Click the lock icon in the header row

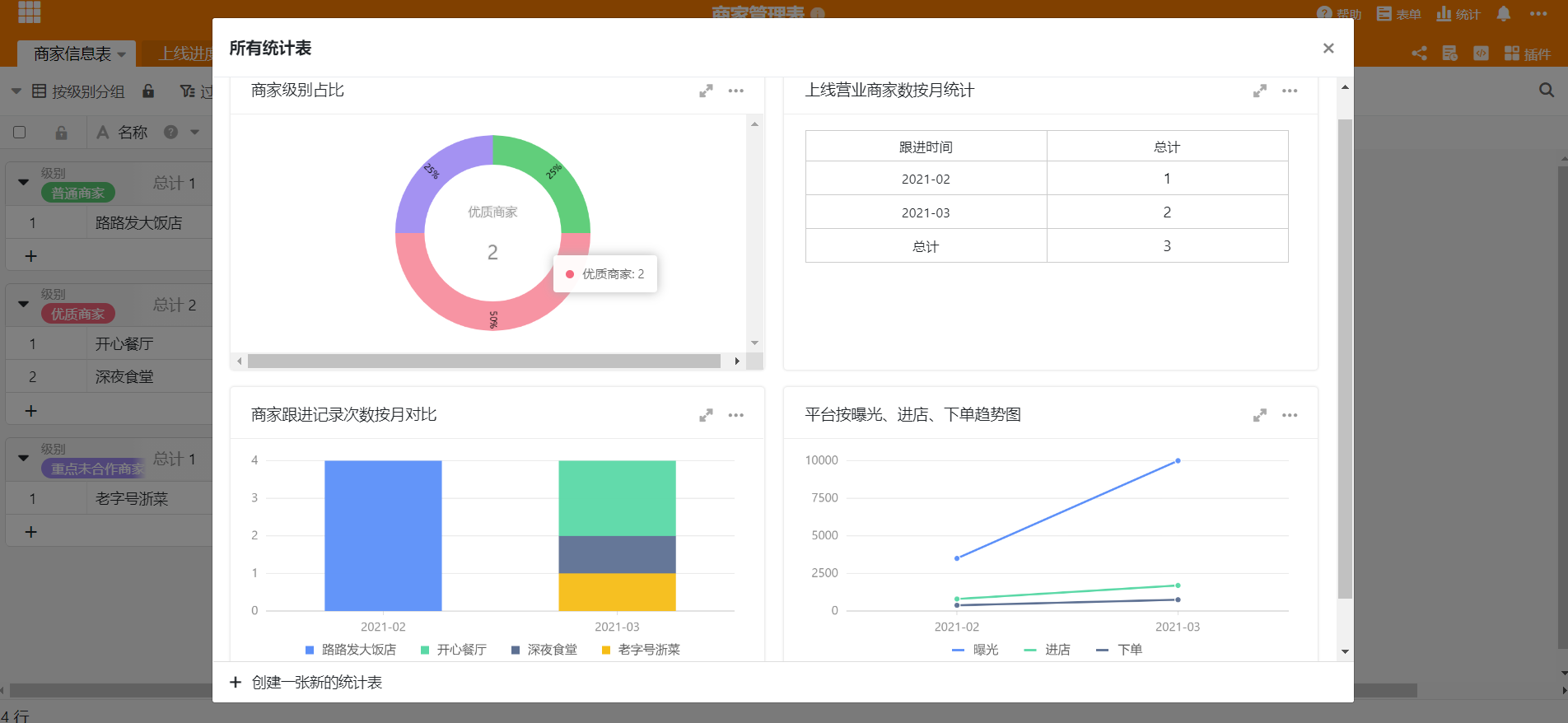point(61,133)
